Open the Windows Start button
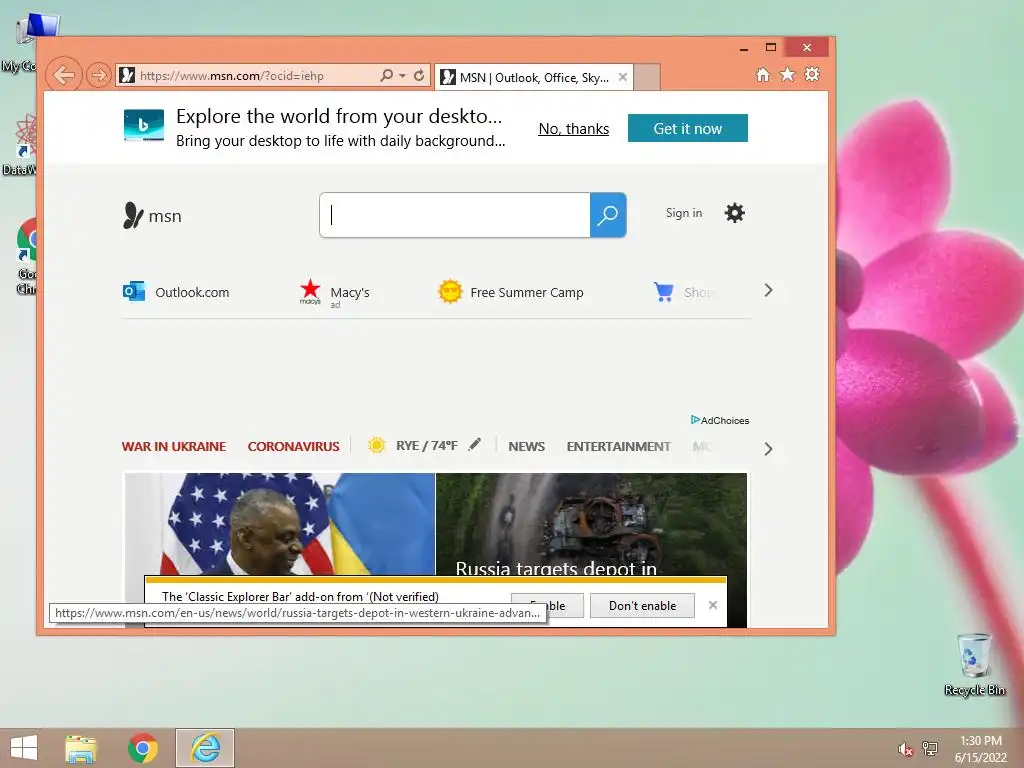The width and height of the screenshot is (1024, 768). pos(24,748)
